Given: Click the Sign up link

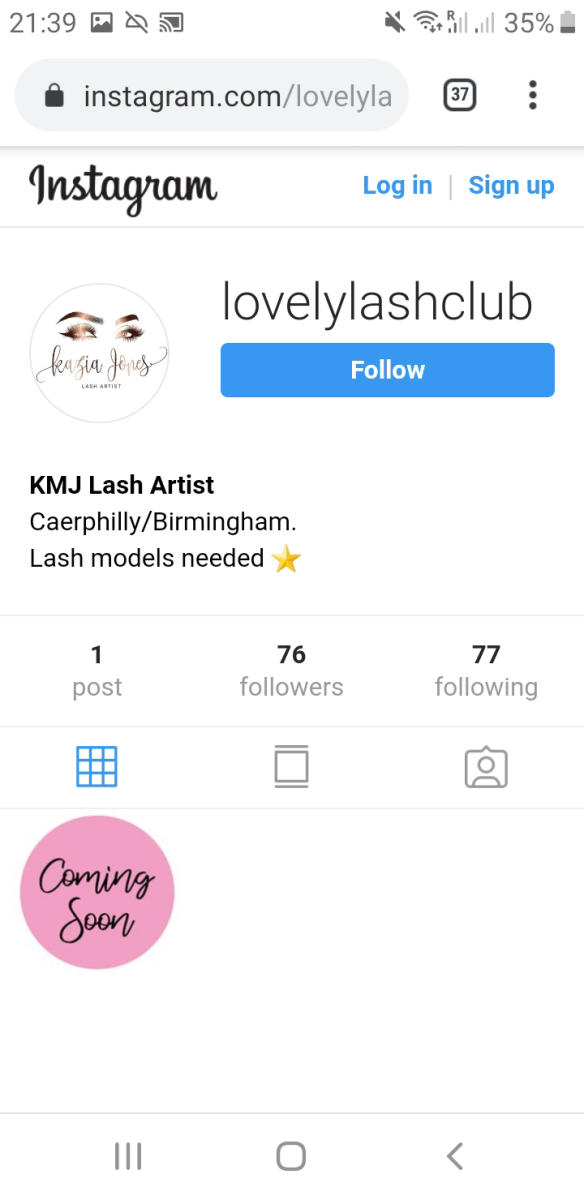Looking at the screenshot, I should [511, 186].
